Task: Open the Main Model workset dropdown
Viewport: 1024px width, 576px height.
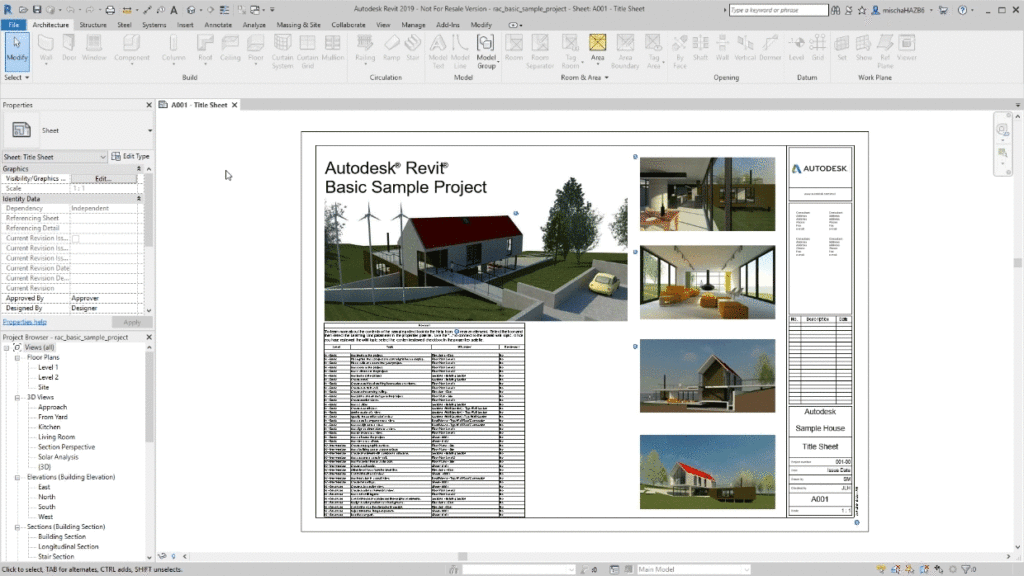Action: pyautogui.click(x=693, y=569)
